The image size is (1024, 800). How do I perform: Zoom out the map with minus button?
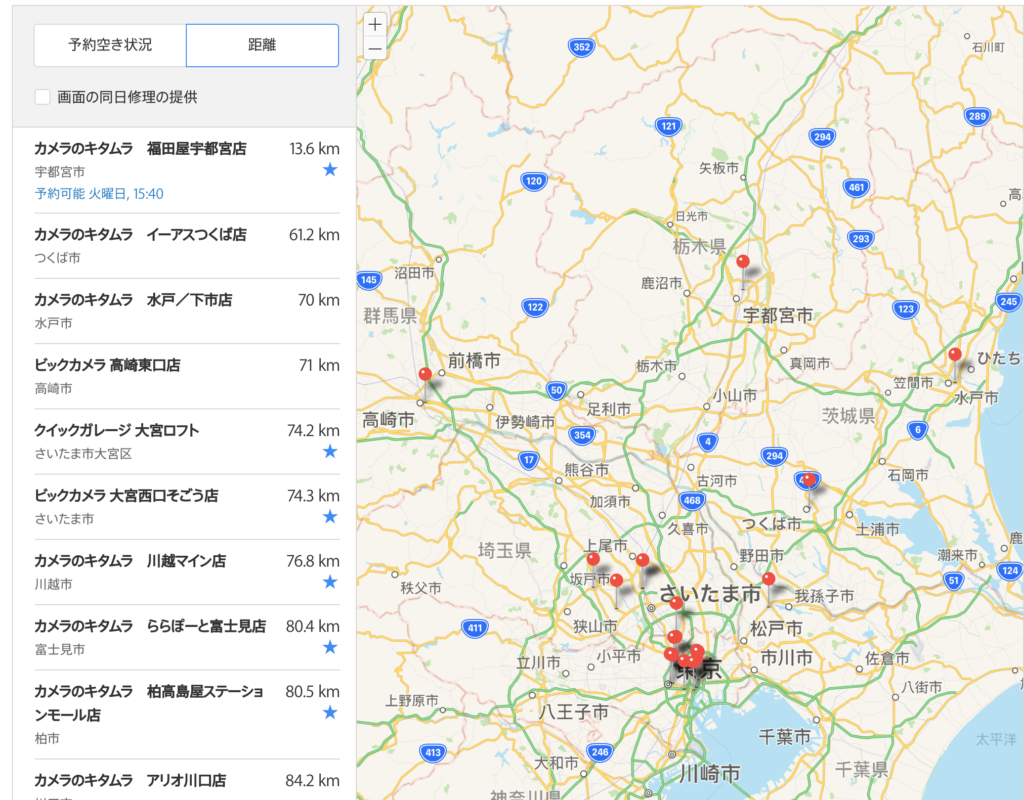[375, 48]
